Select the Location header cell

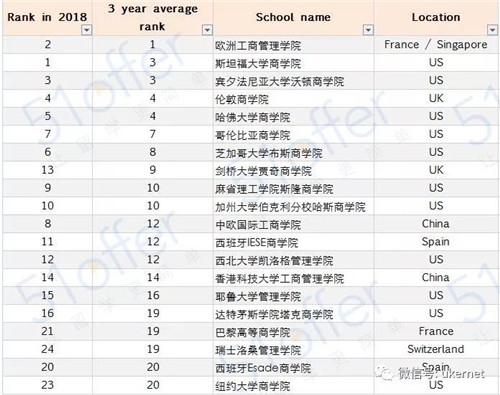tap(436, 18)
